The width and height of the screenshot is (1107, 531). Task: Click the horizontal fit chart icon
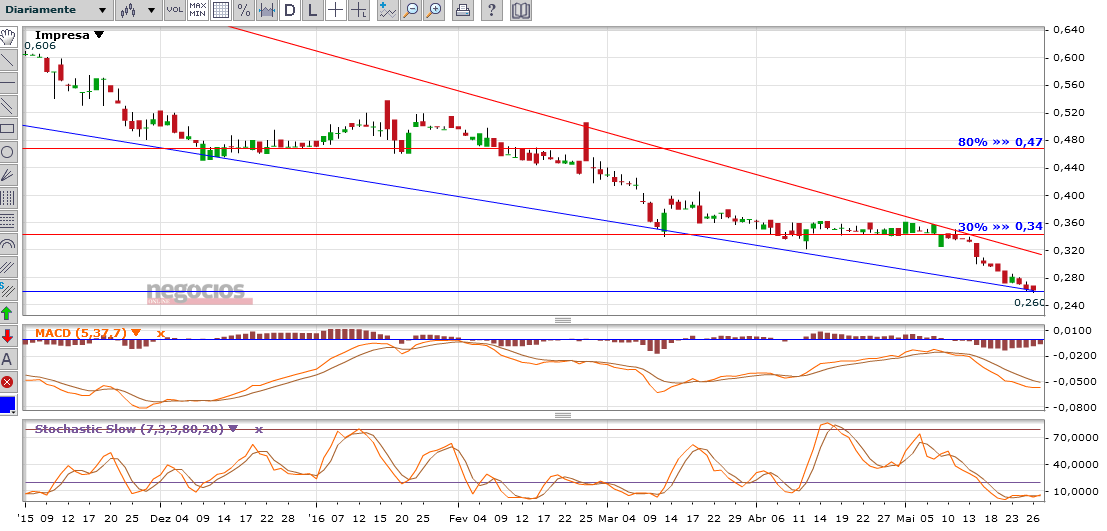coord(267,10)
